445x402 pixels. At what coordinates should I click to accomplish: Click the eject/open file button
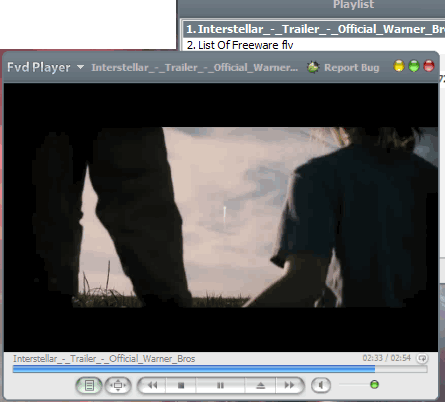click(260, 385)
